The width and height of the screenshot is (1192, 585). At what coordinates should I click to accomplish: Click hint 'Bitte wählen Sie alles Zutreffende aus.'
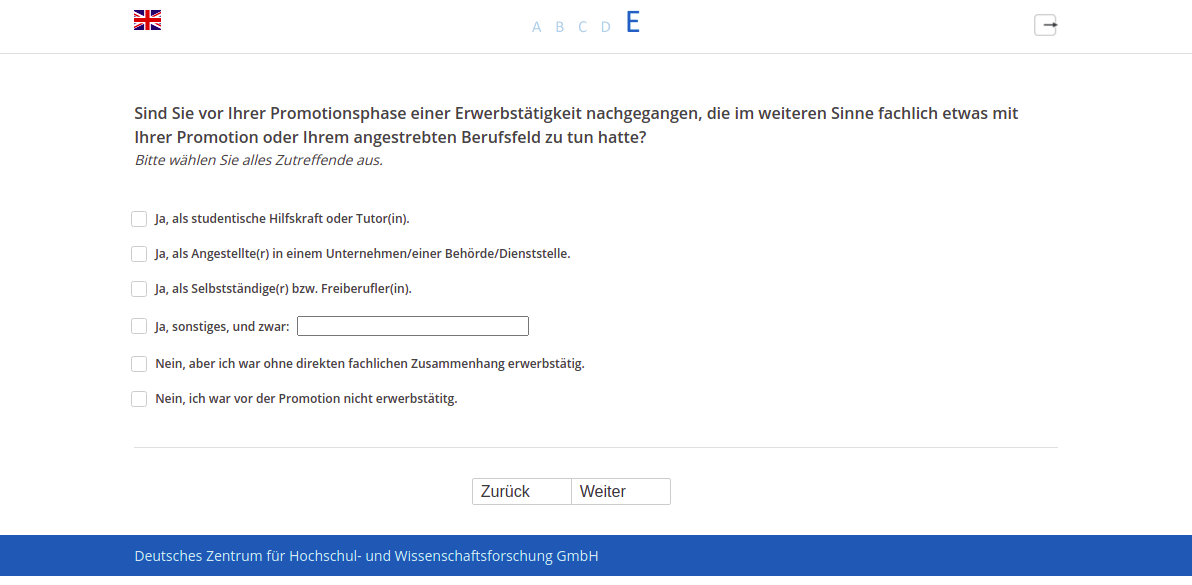pyautogui.click(x=258, y=160)
